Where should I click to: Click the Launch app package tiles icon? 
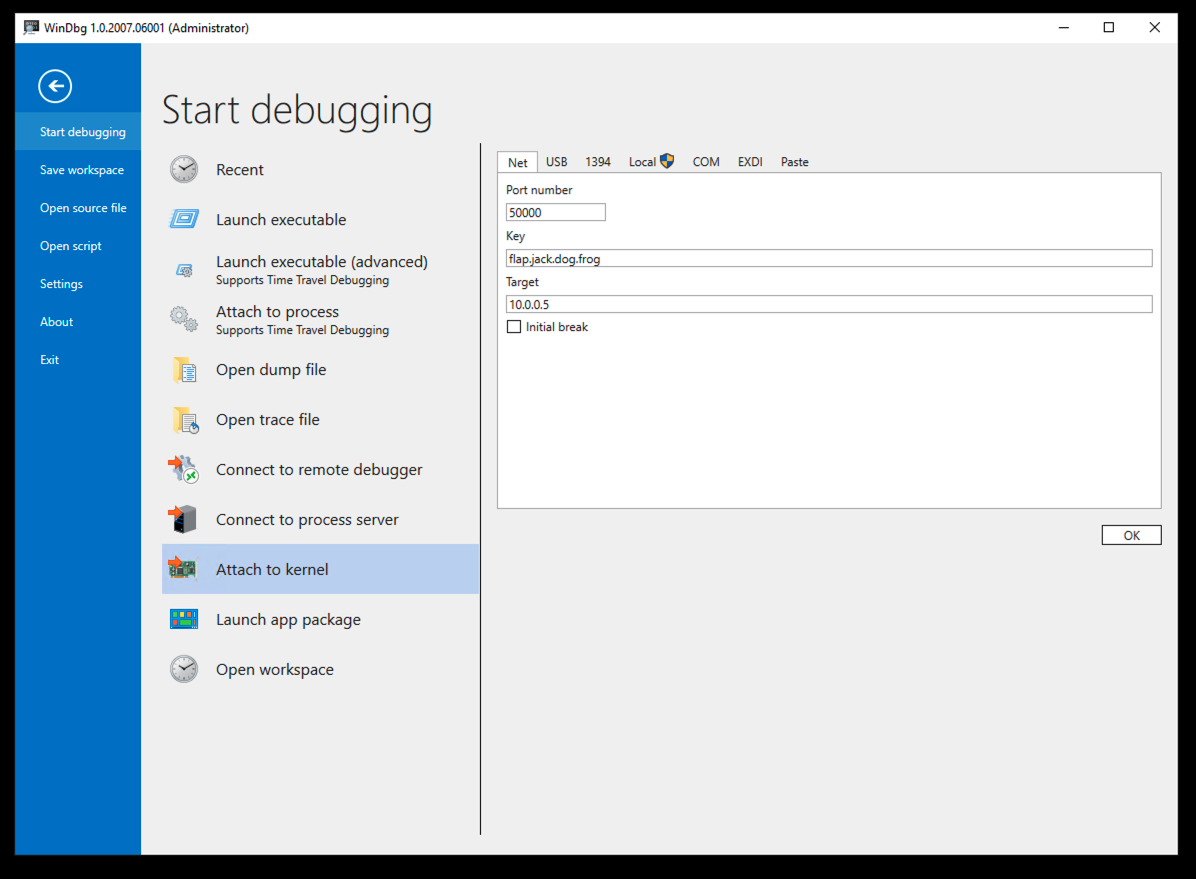click(184, 619)
